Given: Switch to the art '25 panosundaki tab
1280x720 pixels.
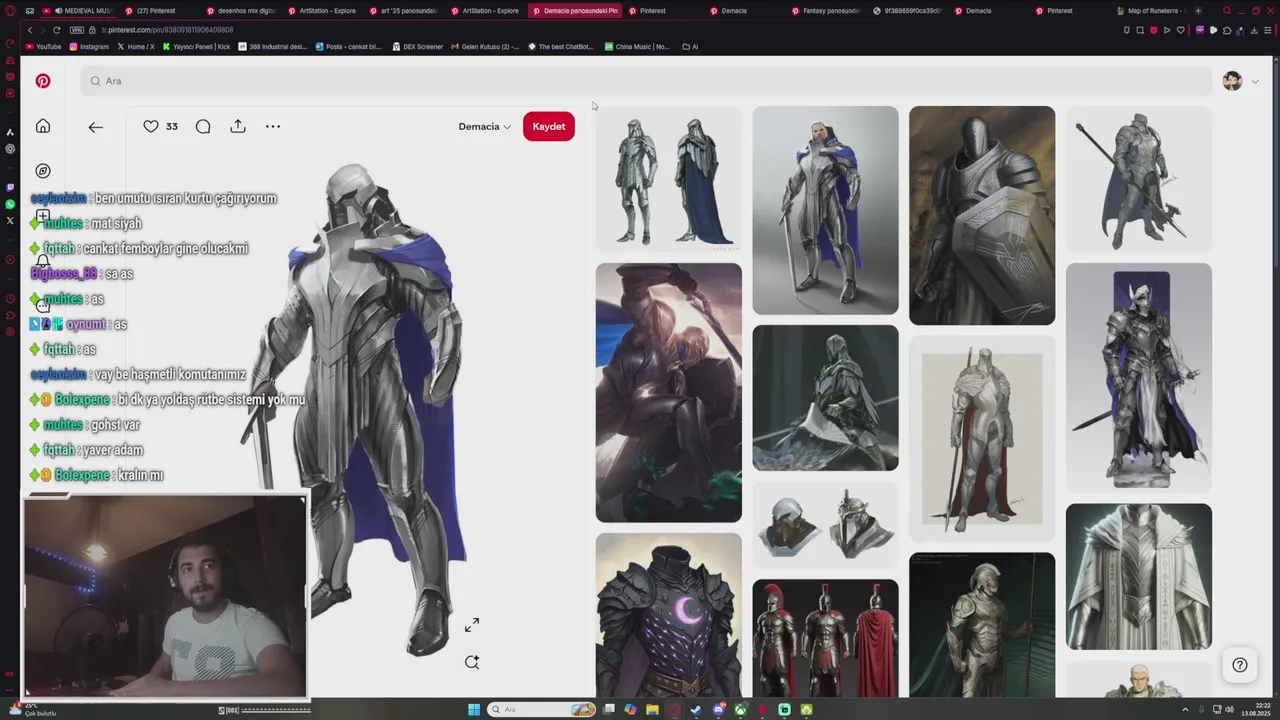Looking at the screenshot, I should (402, 11).
